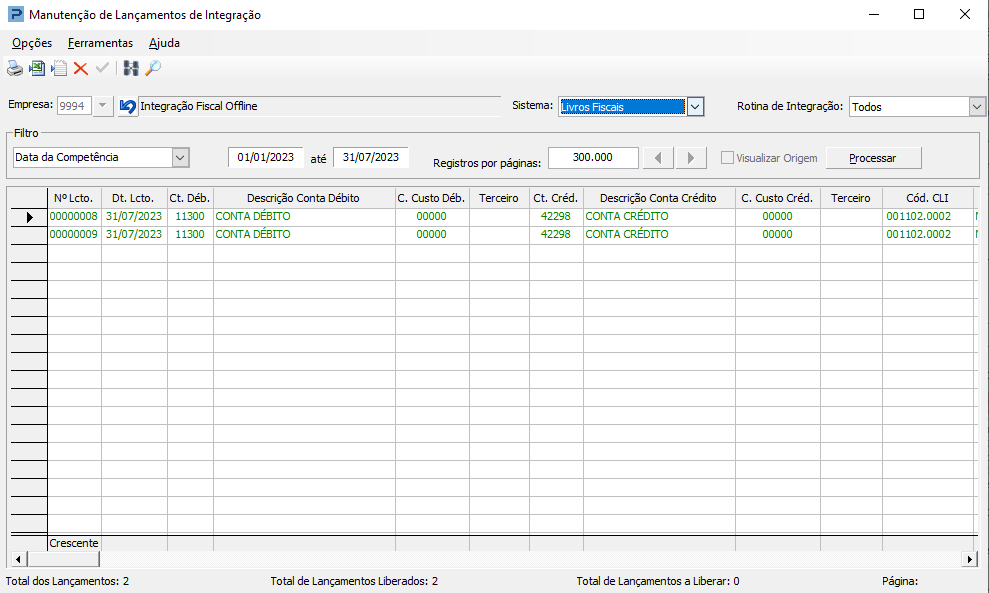This screenshot has height=593, width=989.
Task: Click the Crescente sort label in grid footer
Action: click(74, 543)
